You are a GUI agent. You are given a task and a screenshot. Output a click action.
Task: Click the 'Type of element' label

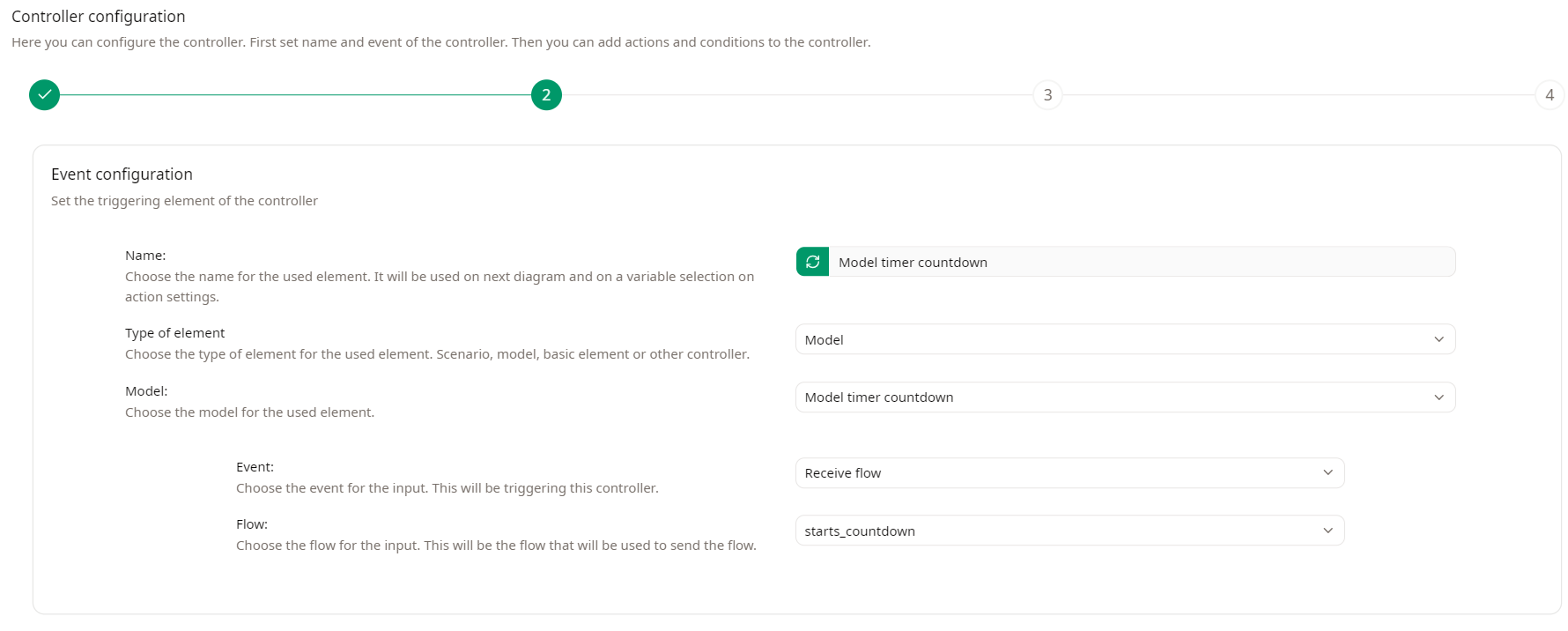pyautogui.click(x=174, y=333)
